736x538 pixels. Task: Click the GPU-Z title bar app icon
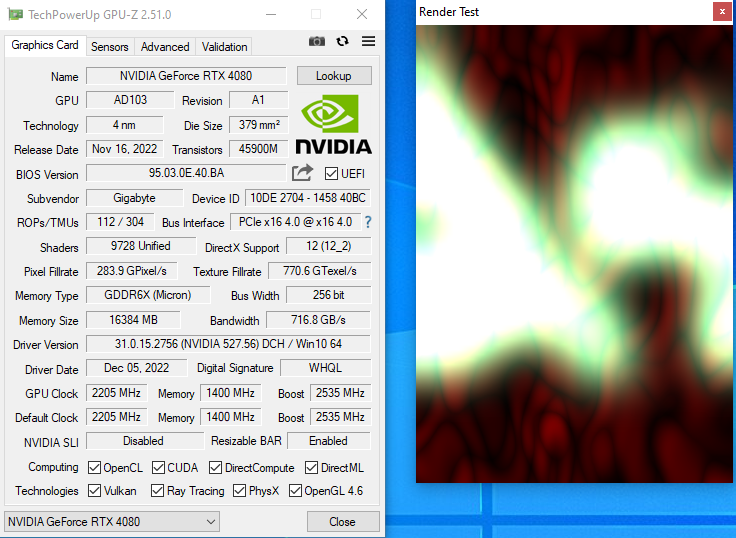click(x=15, y=15)
